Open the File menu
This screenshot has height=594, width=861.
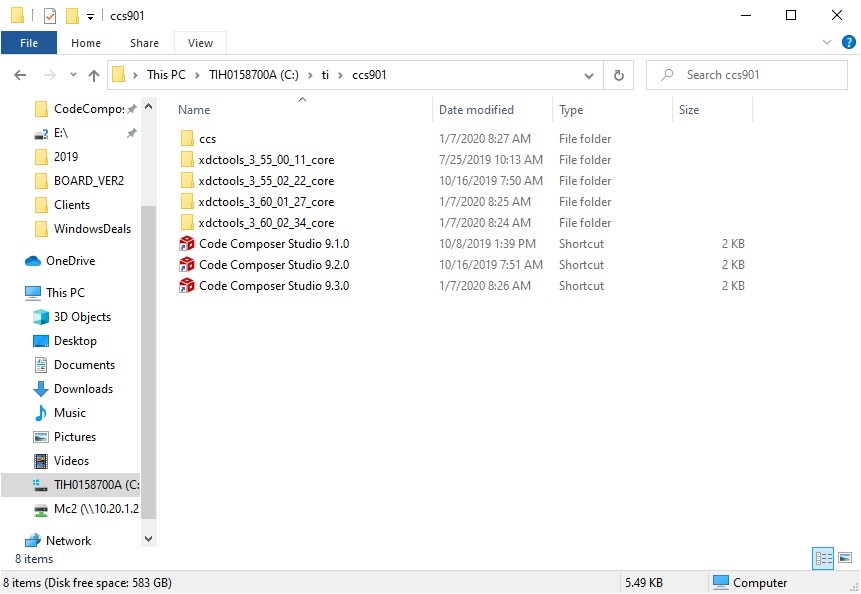point(29,43)
